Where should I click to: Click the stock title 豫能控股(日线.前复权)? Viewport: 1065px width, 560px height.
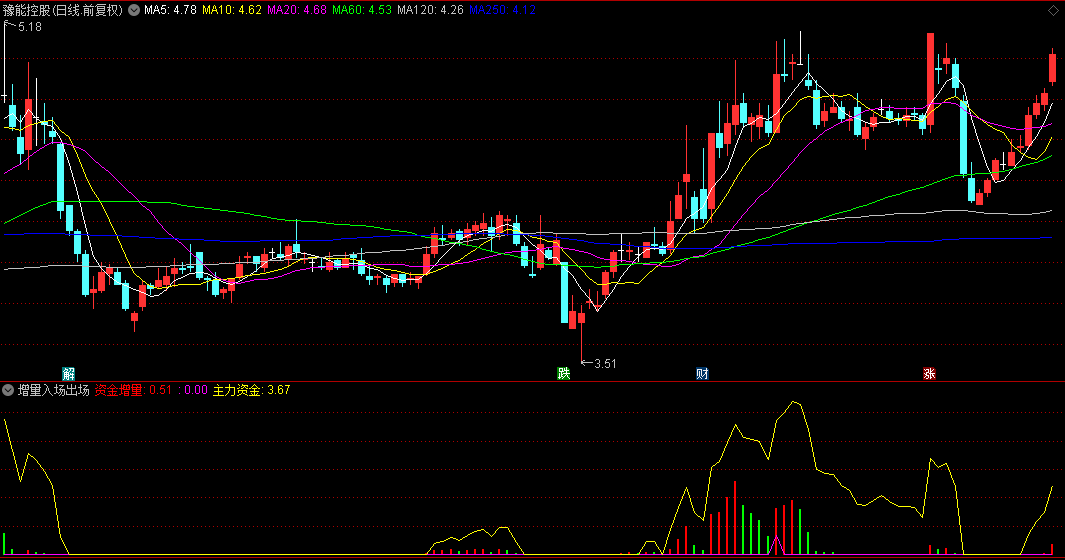pyautogui.click(x=63, y=10)
